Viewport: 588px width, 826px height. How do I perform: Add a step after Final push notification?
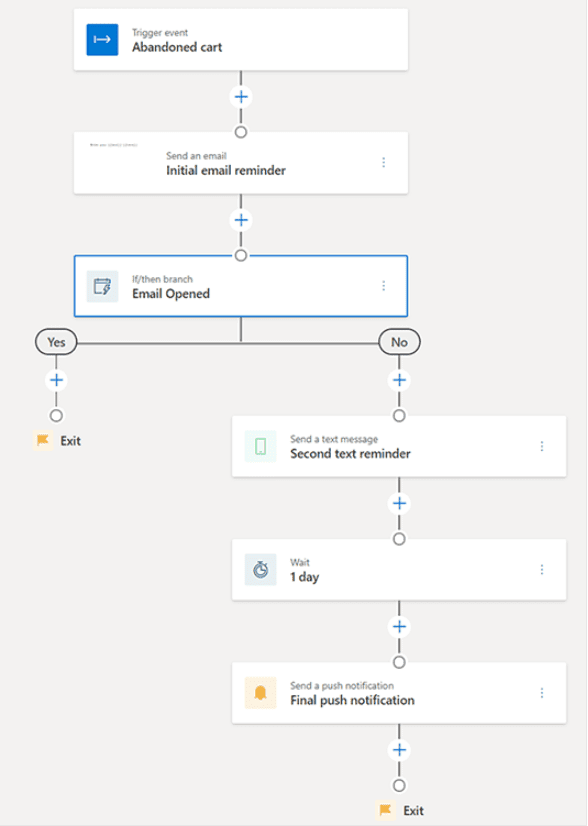(x=399, y=750)
